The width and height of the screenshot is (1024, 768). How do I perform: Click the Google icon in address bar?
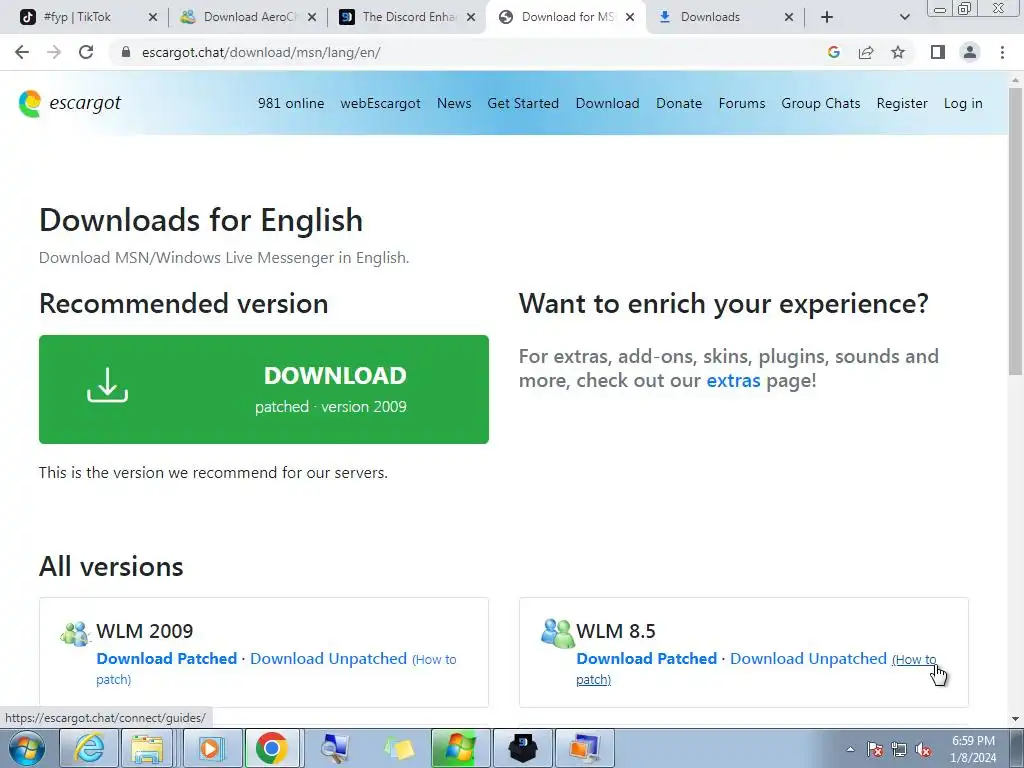pos(833,52)
